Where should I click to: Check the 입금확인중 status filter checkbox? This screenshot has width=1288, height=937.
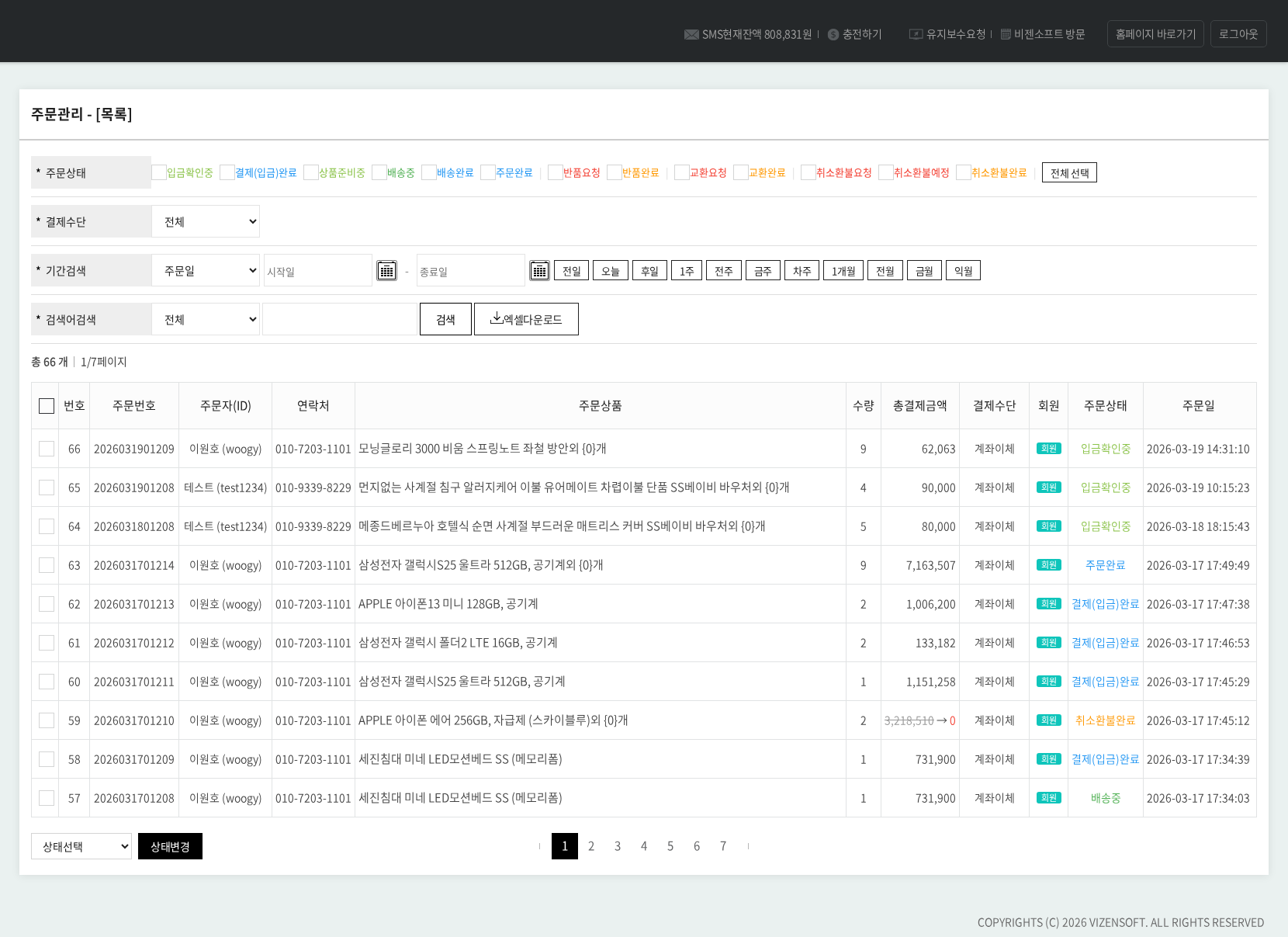point(159,172)
